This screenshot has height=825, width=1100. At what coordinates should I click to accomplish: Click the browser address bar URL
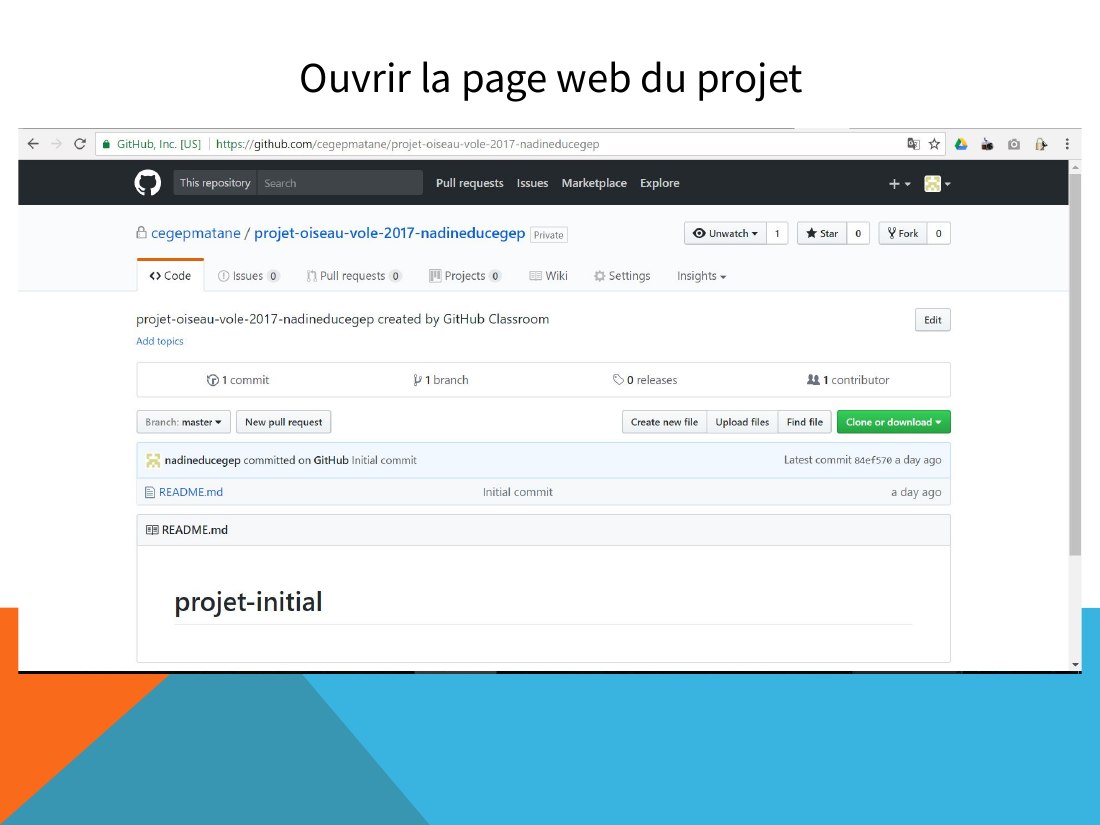[408, 144]
